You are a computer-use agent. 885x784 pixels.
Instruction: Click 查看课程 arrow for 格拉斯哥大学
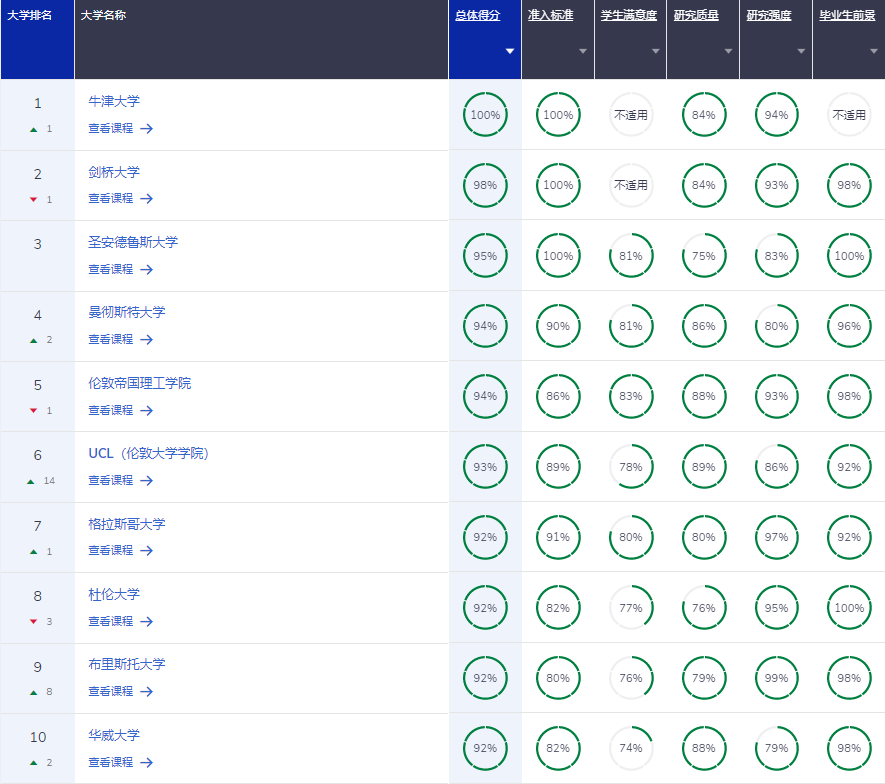(x=147, y=551)
